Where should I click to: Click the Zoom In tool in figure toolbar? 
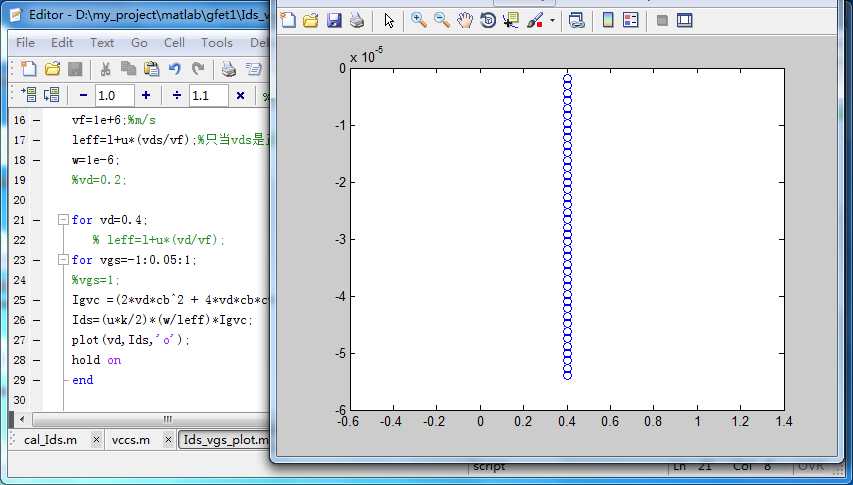(419, 20)
